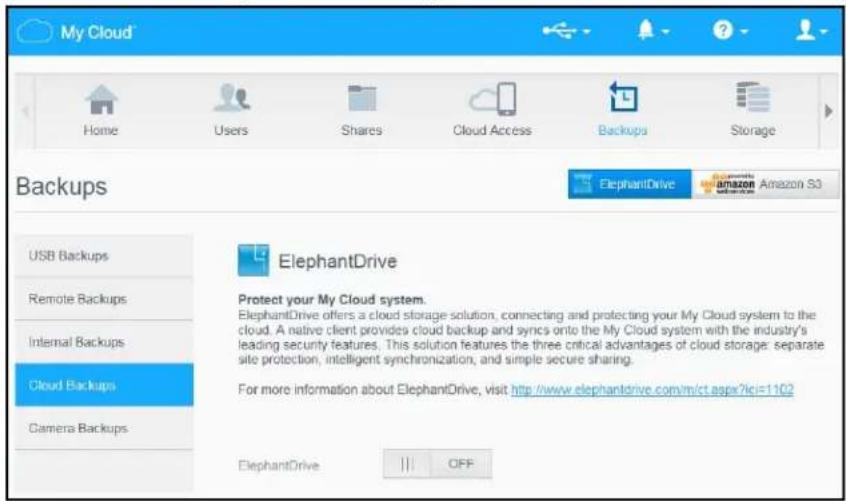Open the Users icon
846x501 pixels.
point(231,98)
